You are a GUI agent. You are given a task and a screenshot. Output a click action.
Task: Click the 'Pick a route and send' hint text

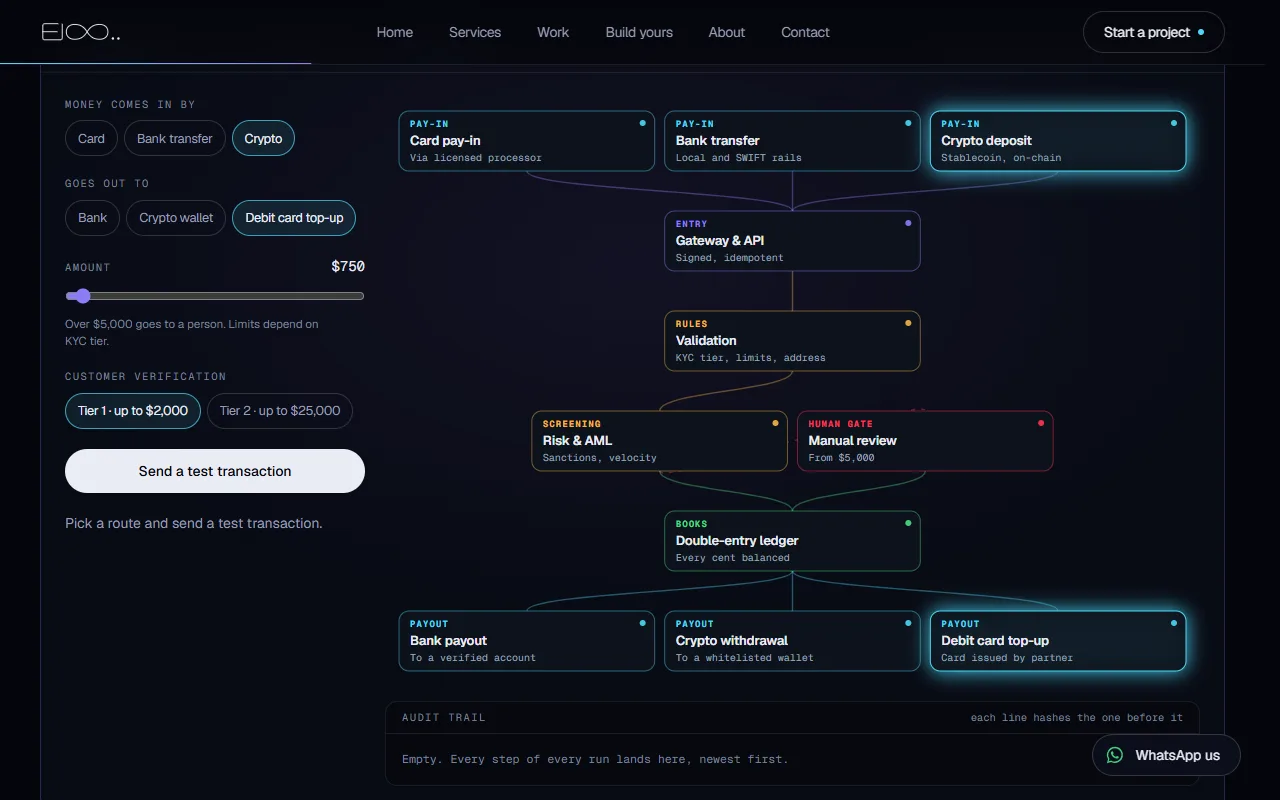194,523
